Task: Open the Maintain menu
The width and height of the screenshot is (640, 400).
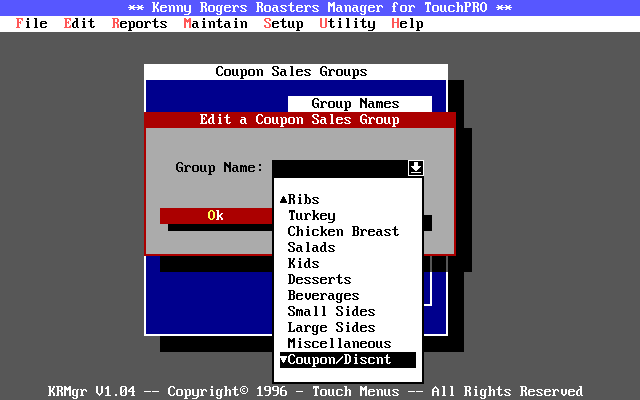Action: pos(216,24)
